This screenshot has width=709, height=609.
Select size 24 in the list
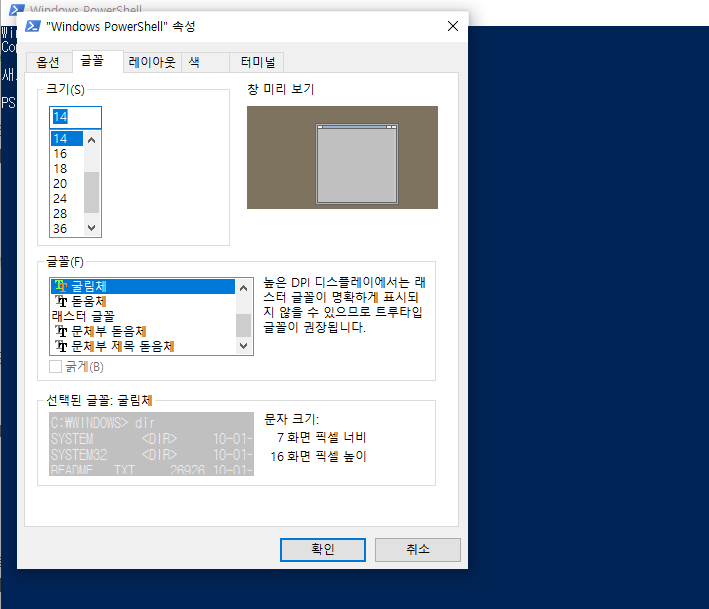click(67, 198)
